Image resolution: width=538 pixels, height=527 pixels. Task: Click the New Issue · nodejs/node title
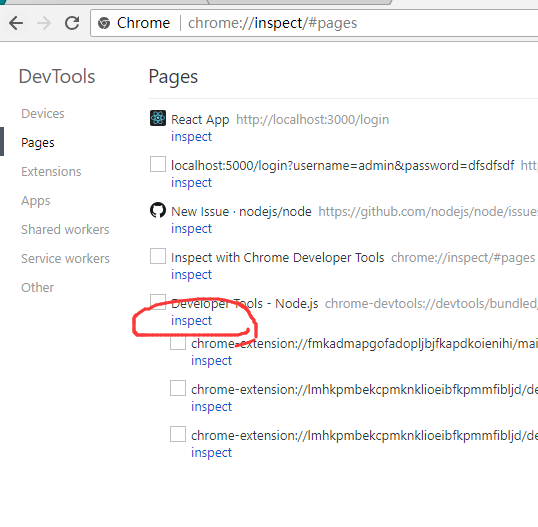(x=241, y=212)
